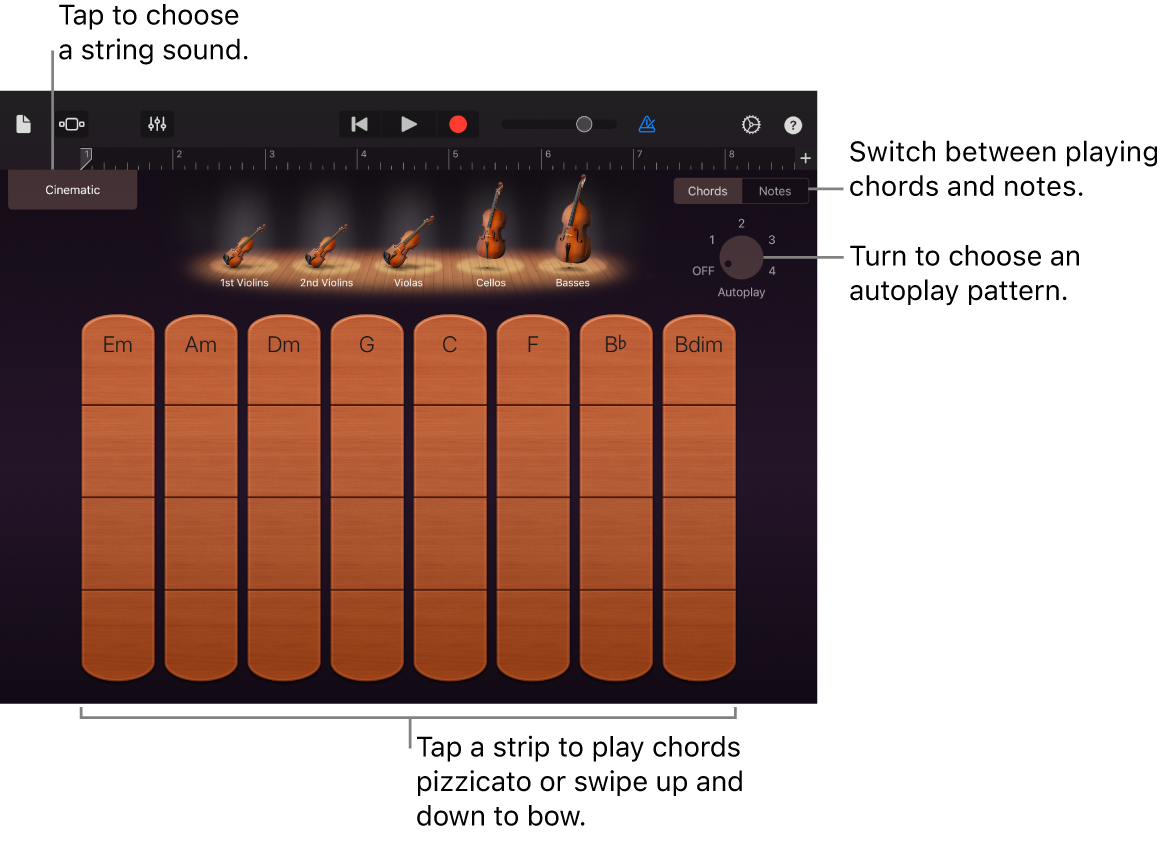Open the song settings gear
Screen dimensions: 1168x843
[x=751, y=124]
